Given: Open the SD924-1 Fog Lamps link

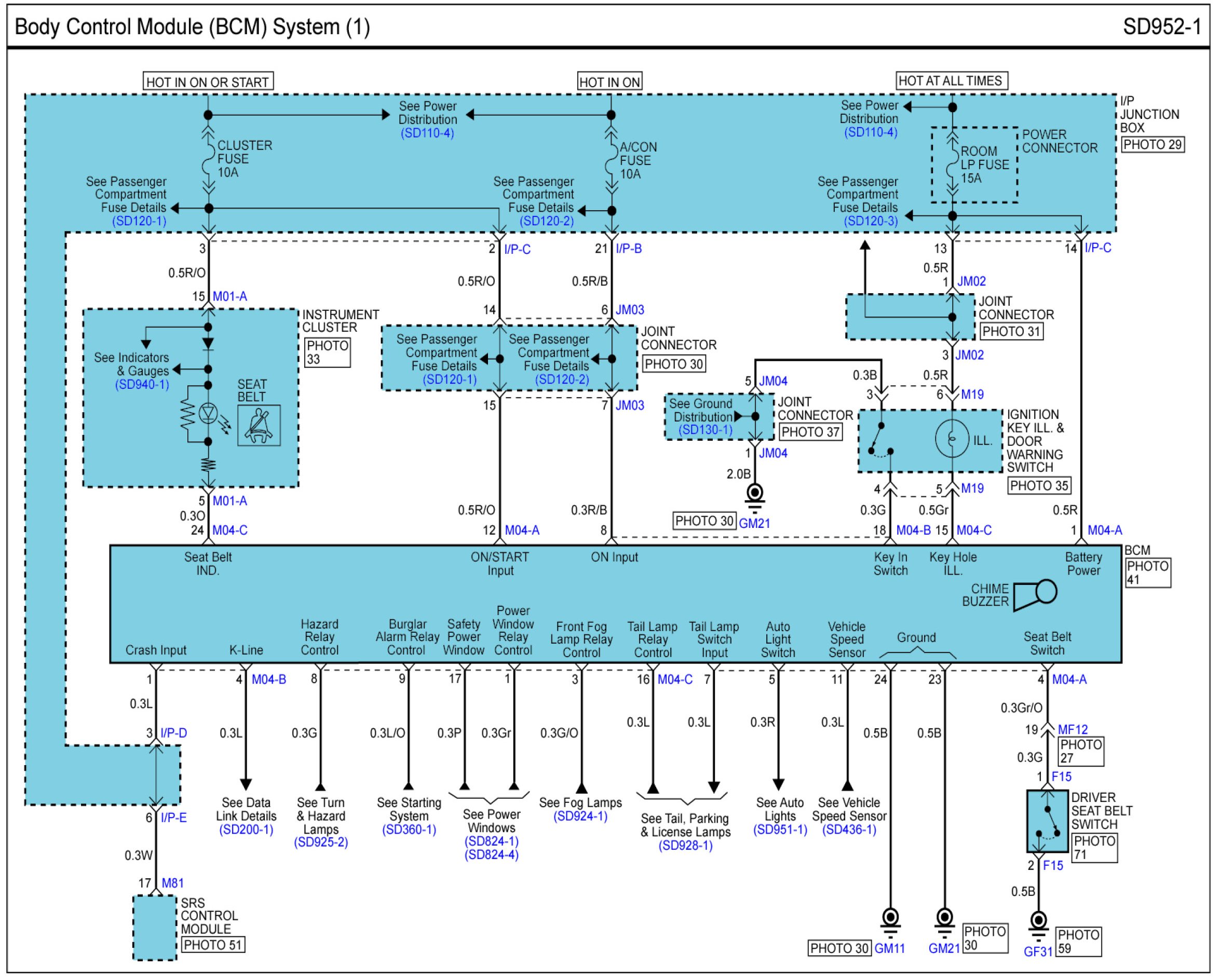Looking at the screenshot, I should click(580, 816).
